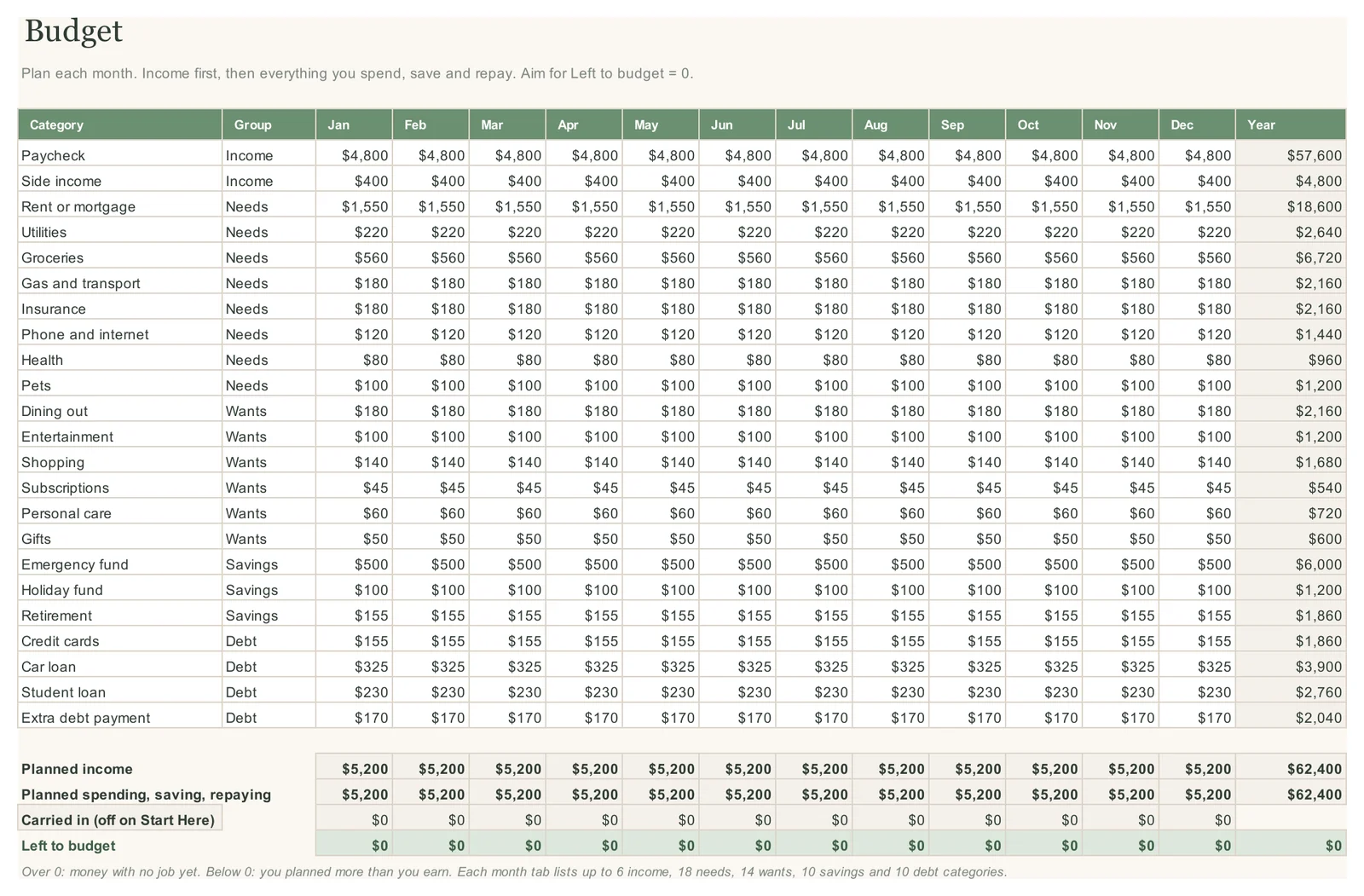Select the Planned income row label
Image resolution: width=1364 pixels, height=896 pixels.
tap(77, 769)
